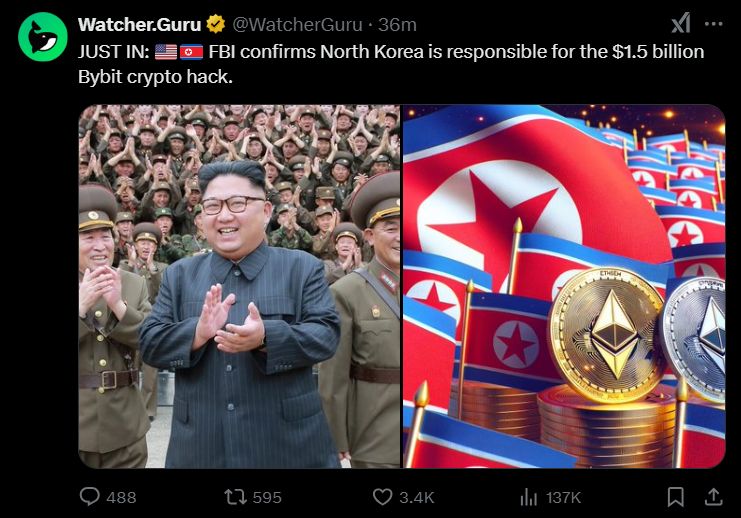Image resolution: width=741 pixels, height=518 pixels.
Task: Open the three-dot more options menu
Action: tap(714, 24)
